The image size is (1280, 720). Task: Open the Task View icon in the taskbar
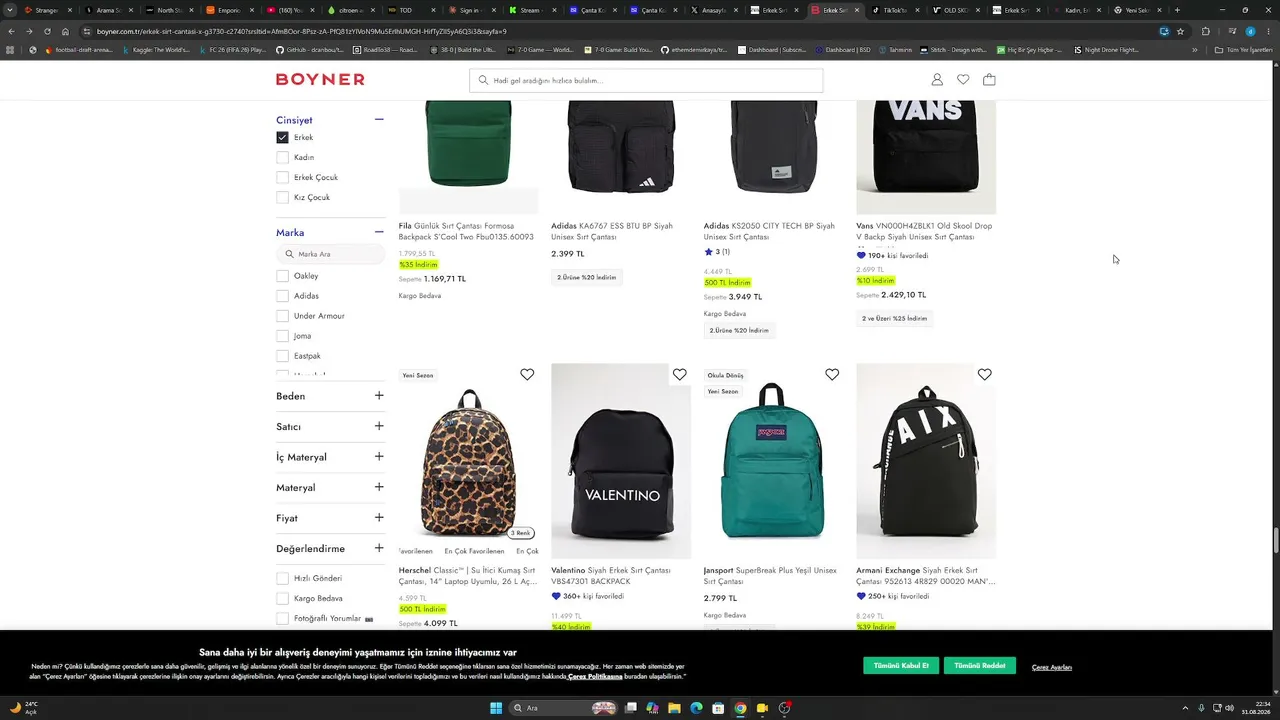(631, 708)
